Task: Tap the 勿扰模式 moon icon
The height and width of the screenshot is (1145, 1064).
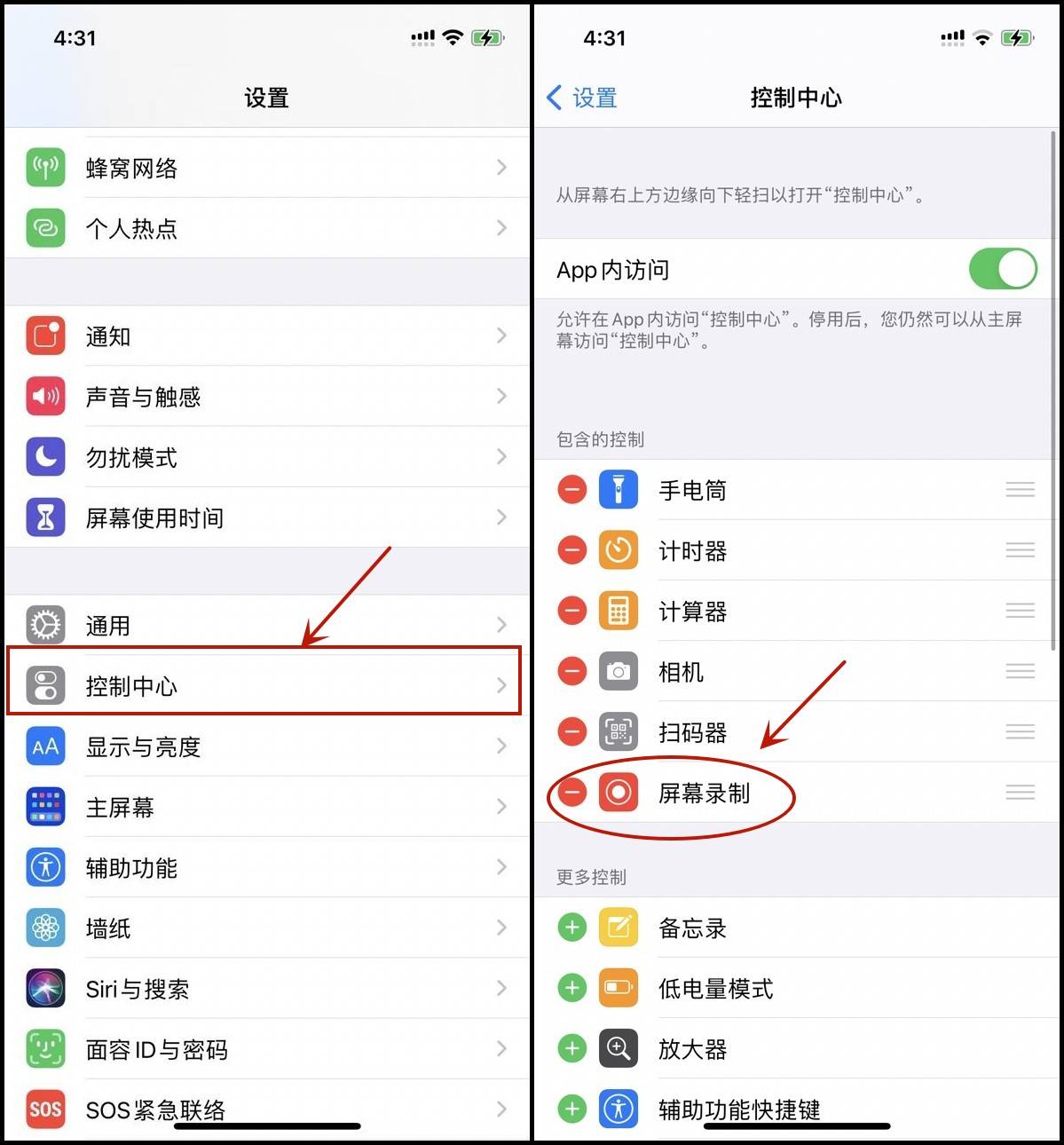Action: tap(45, 457)
